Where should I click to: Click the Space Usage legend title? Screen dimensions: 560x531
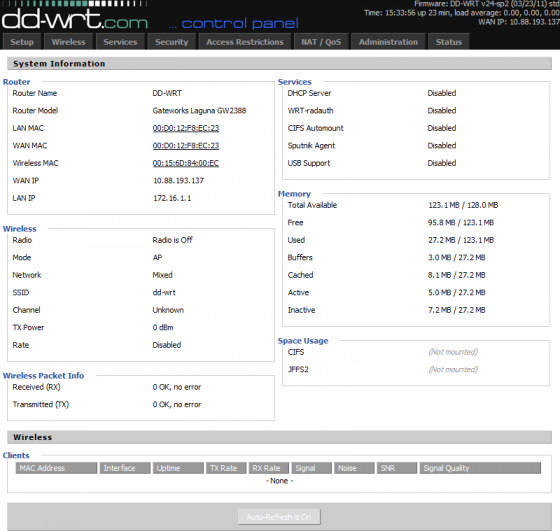303,341
